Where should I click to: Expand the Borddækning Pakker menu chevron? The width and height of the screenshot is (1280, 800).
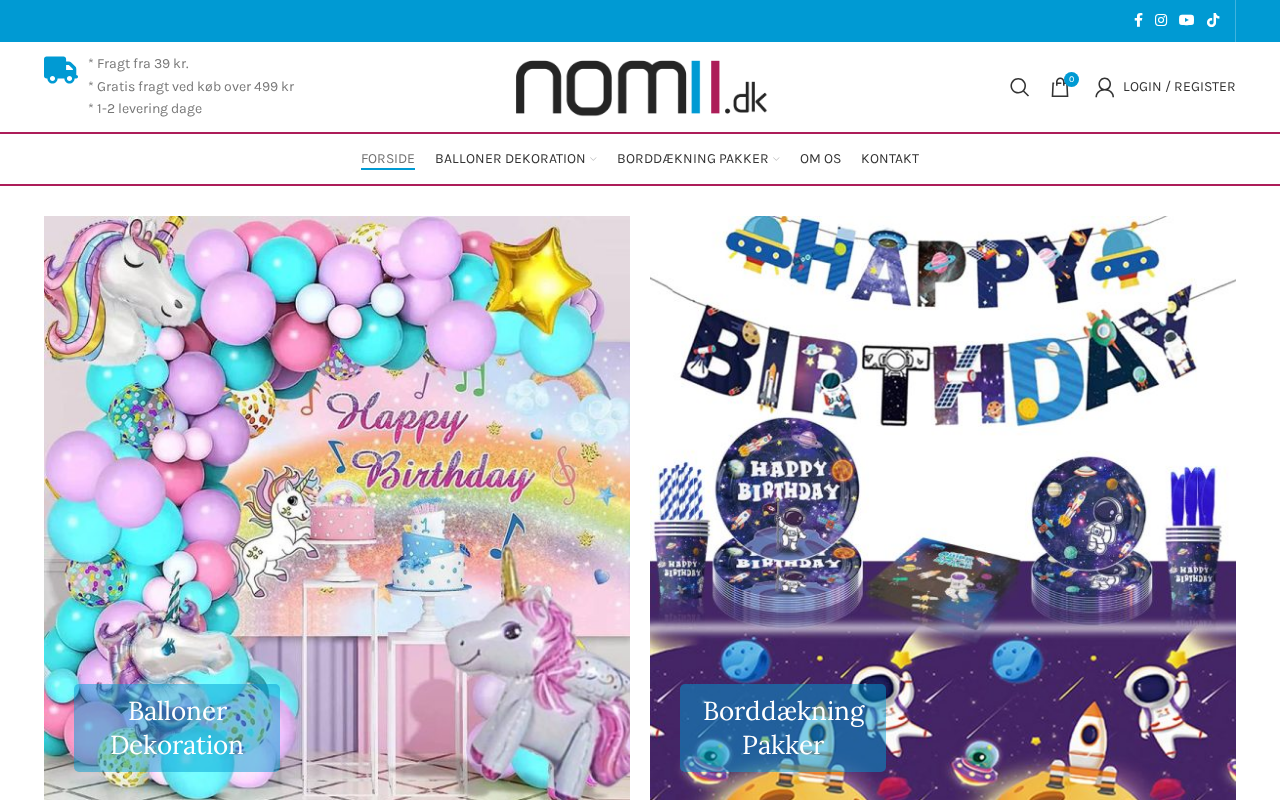tap(777, 159)
